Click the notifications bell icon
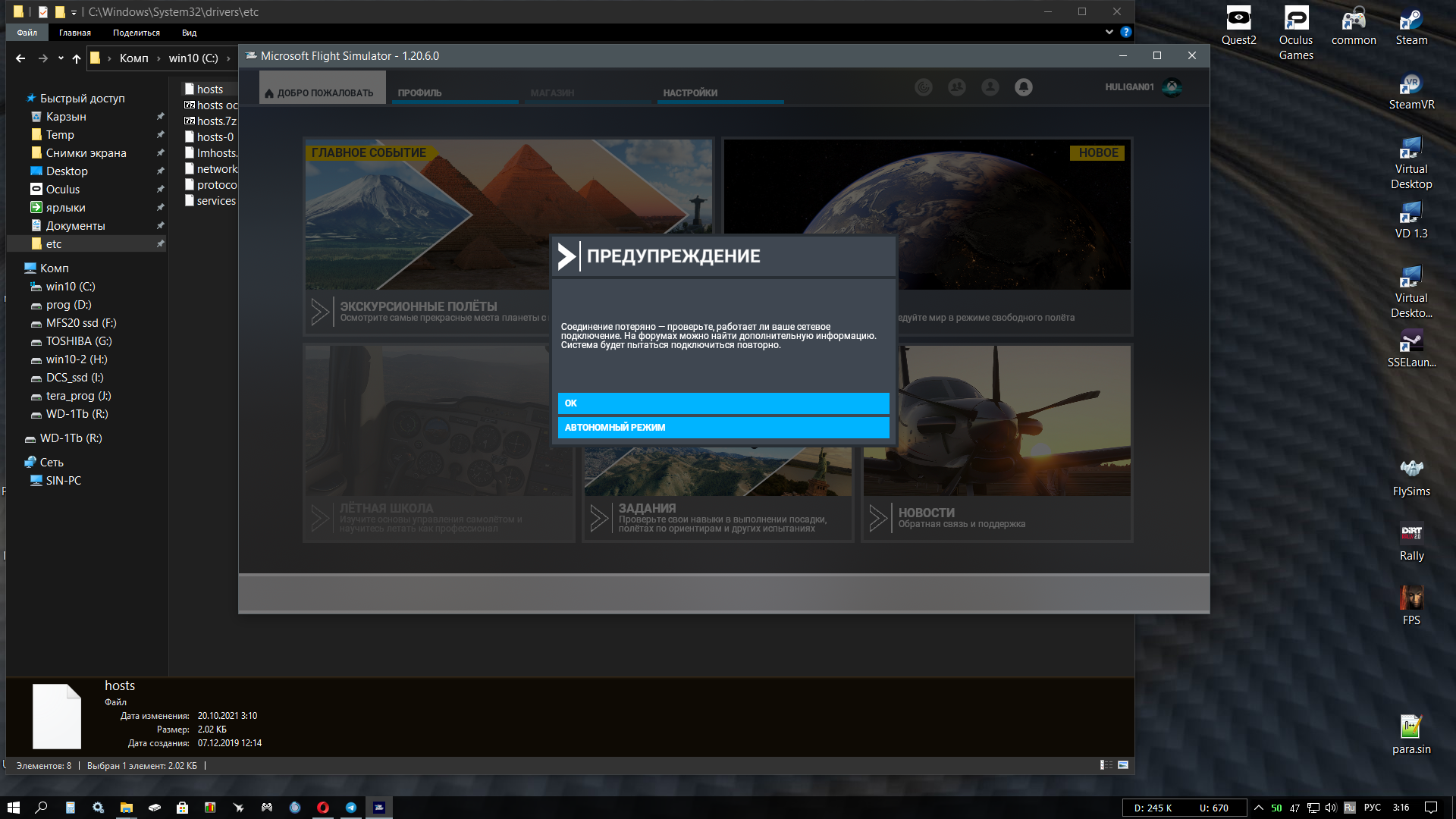Viewport: 1456px width, 819px height. tap(1024, 87)
